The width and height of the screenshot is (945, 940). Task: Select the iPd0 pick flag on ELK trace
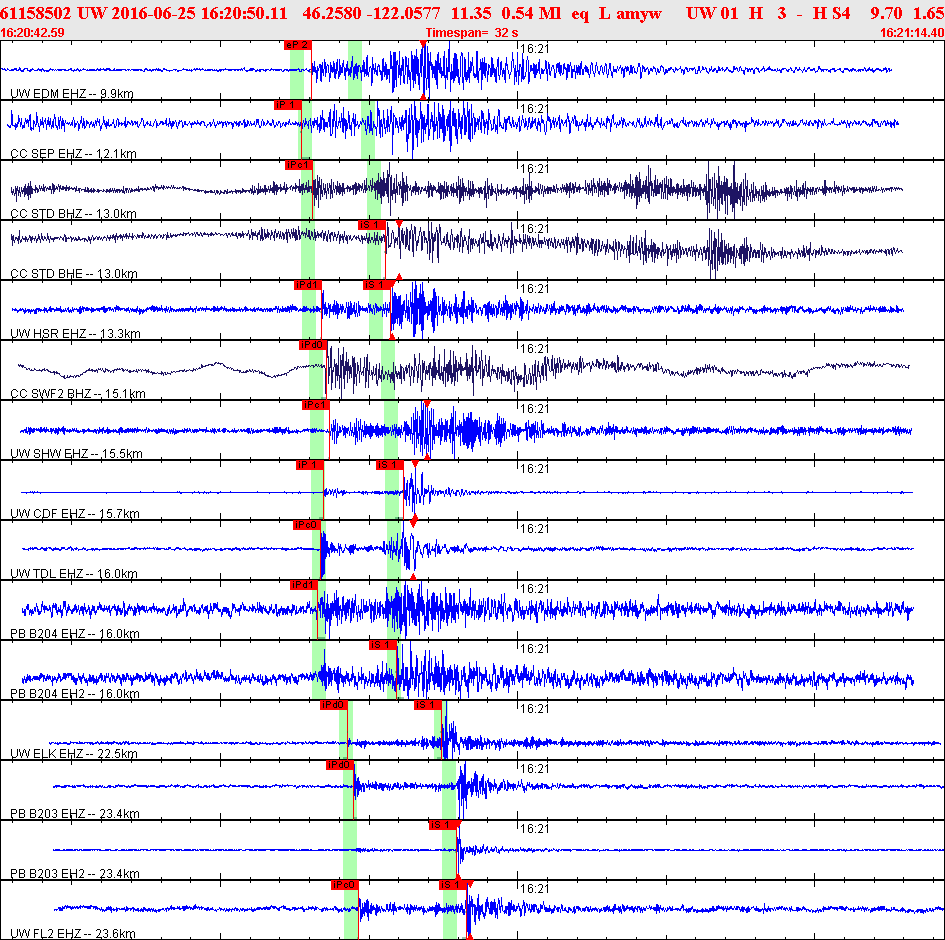click(334, 705)
